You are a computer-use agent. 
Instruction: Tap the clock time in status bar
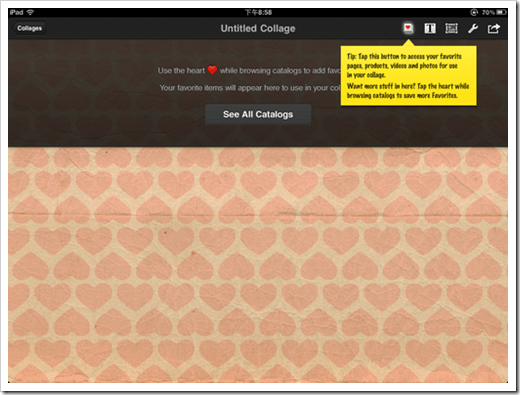[x=258, y=13]
